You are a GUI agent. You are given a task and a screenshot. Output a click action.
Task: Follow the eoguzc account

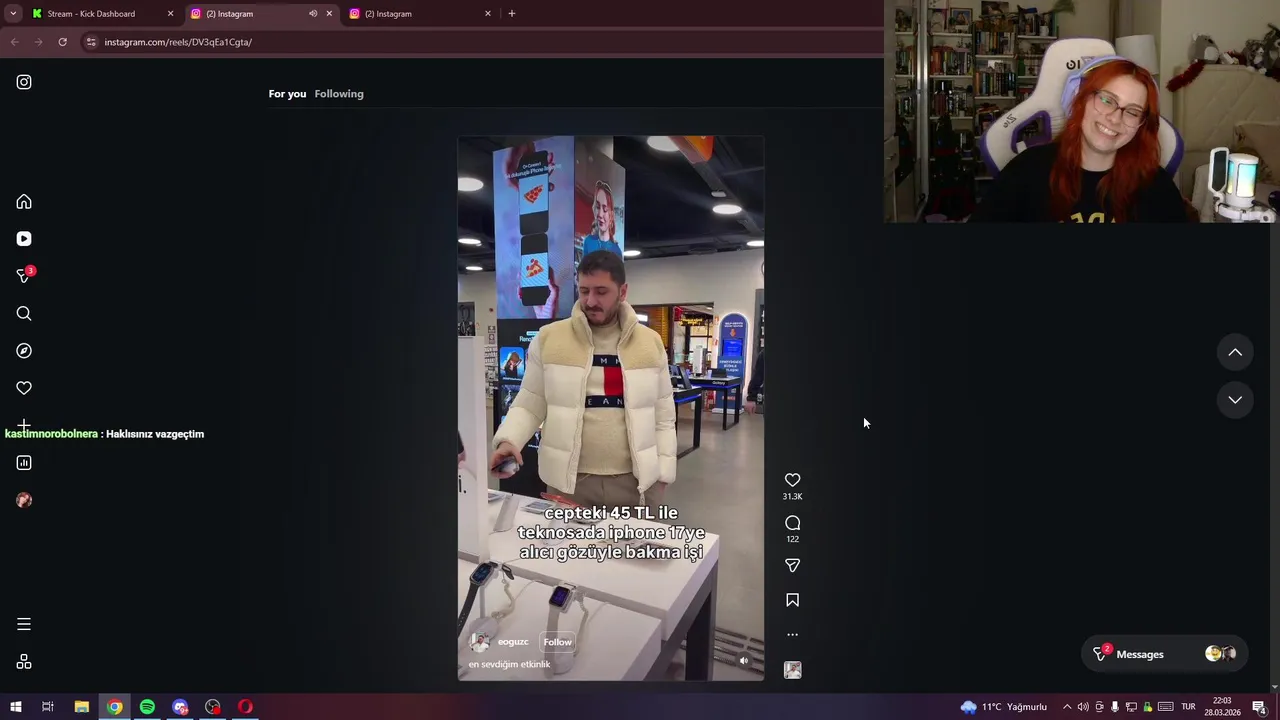558,642
